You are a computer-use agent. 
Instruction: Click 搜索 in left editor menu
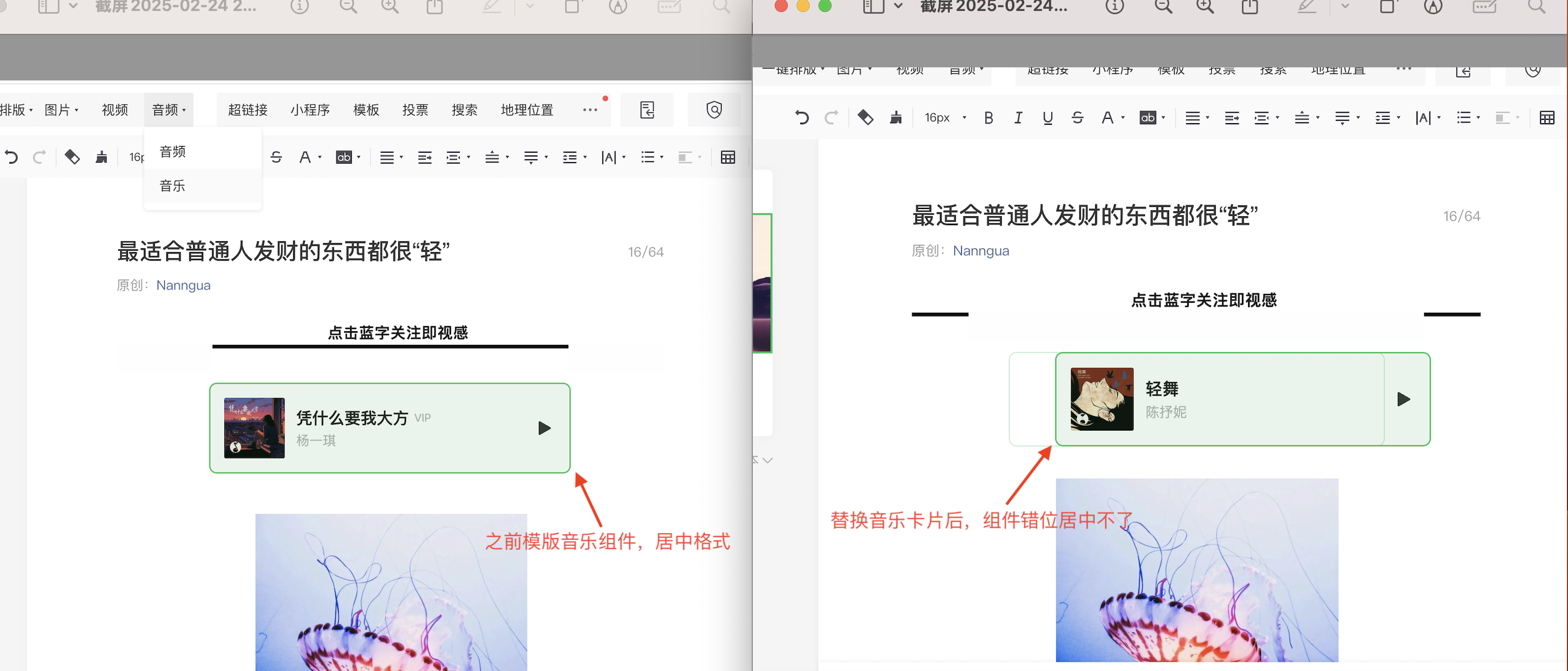pos(464,110)
